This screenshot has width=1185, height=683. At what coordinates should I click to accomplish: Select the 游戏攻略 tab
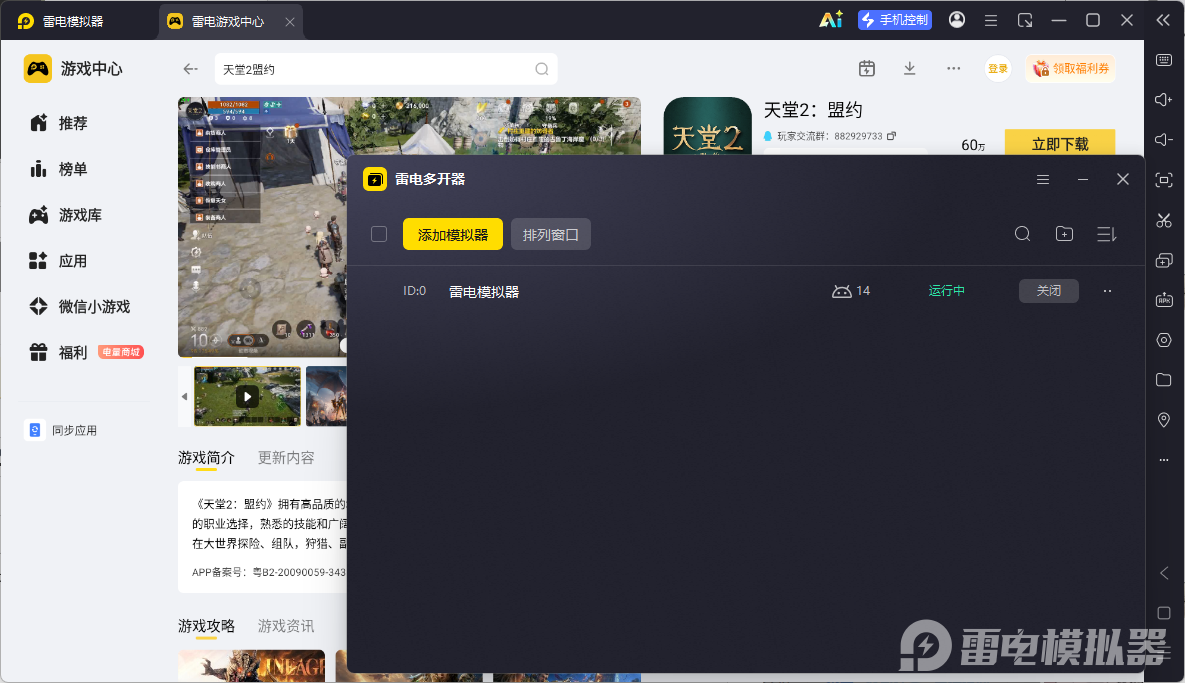(206, 626)
